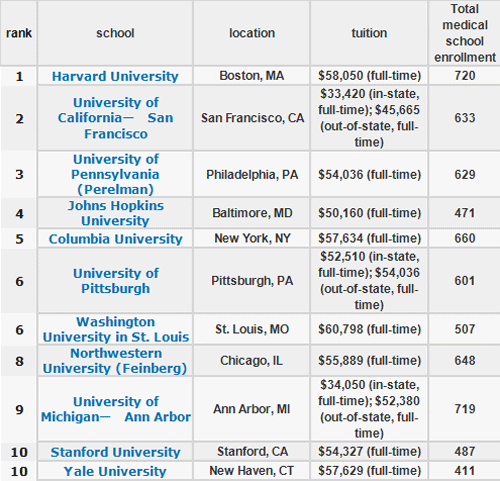Select Total medical school enrollment header
The width and height of the screenshot is (500, 481).
(464, 33)
